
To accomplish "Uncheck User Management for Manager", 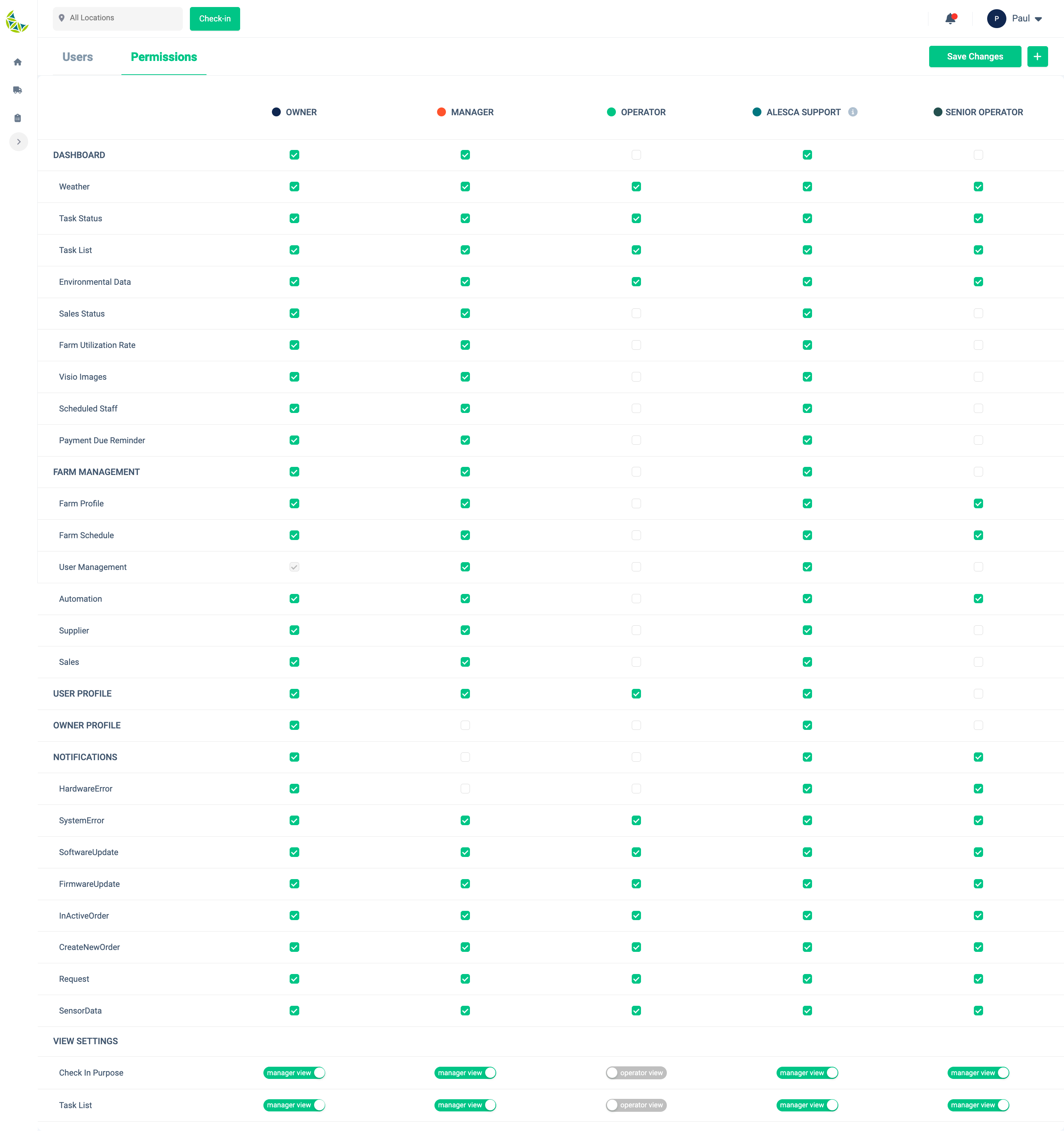I will (465, 567).
